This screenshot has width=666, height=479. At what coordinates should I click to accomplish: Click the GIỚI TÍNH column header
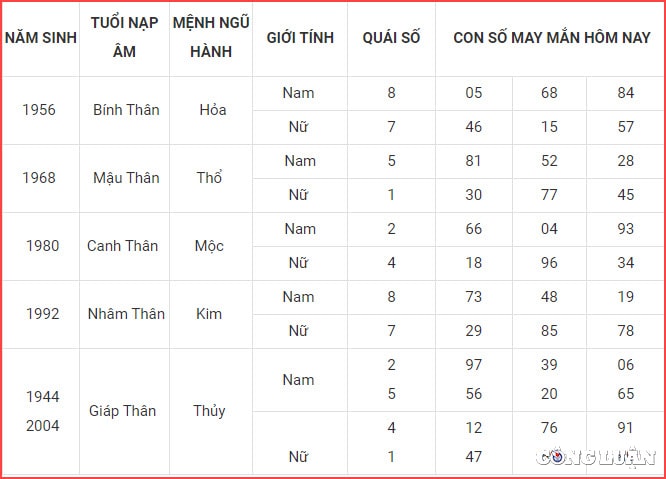pos(300,38)
